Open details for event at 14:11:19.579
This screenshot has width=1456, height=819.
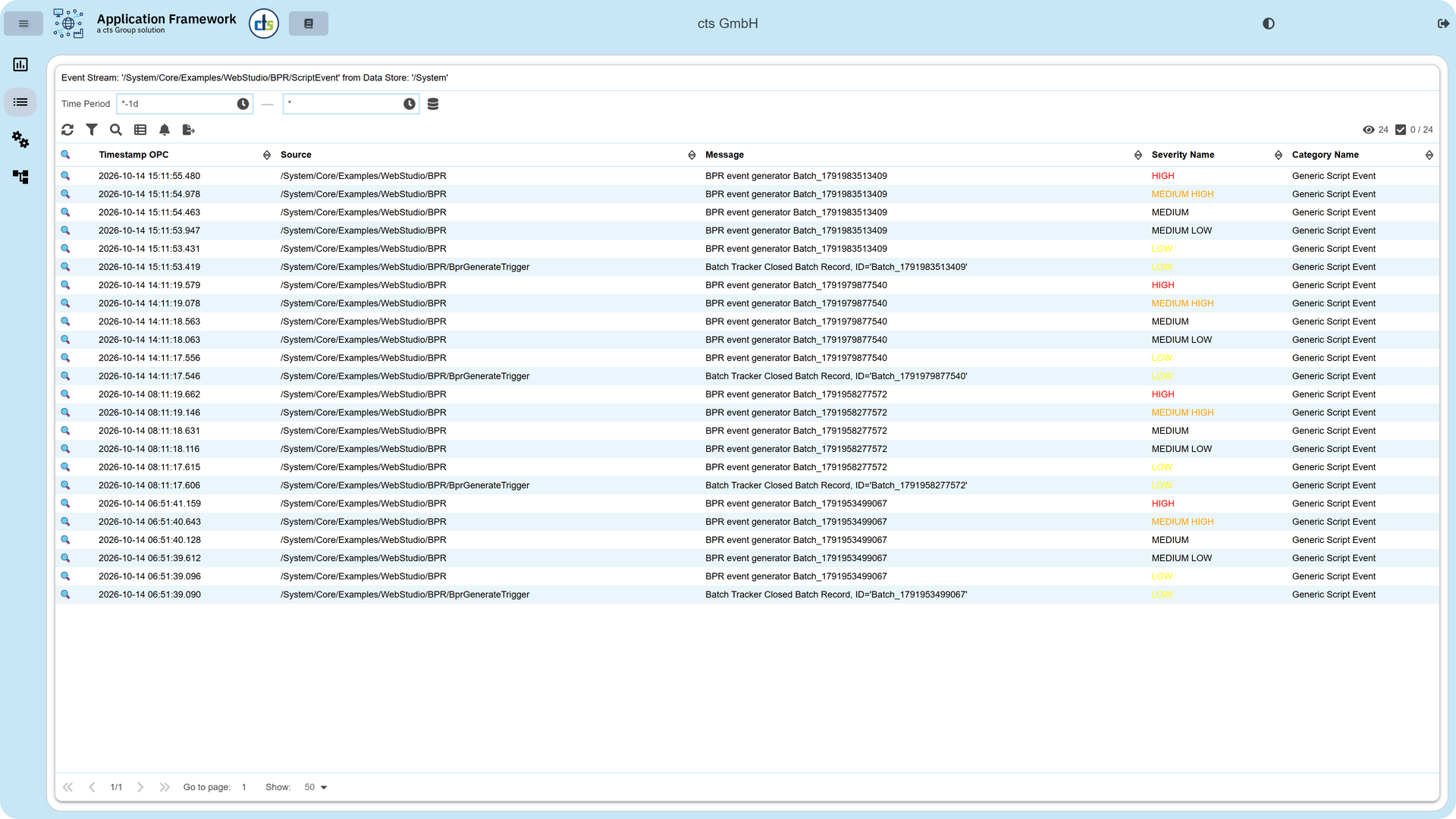65,285
